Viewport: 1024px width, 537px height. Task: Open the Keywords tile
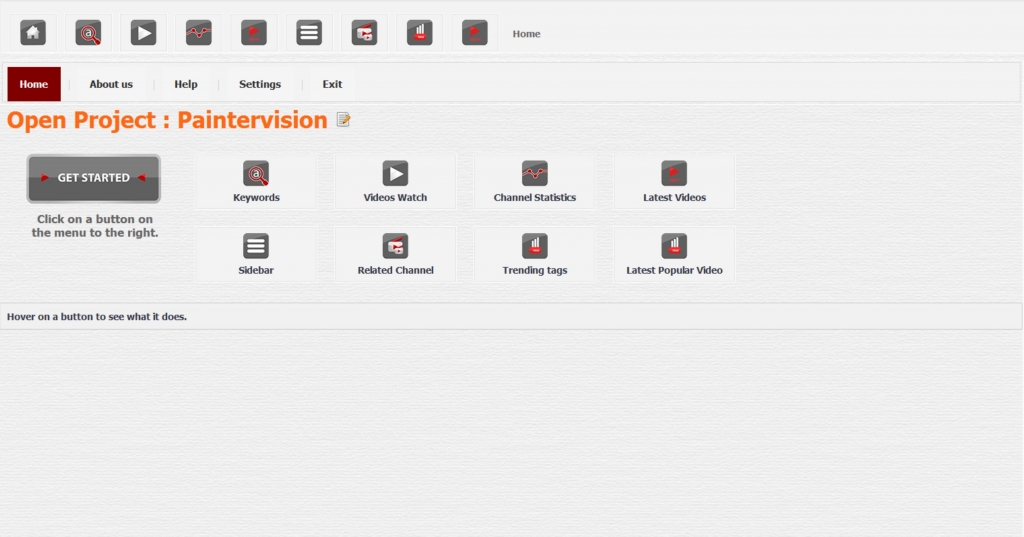pyautogui.click(x=256, y=182)
